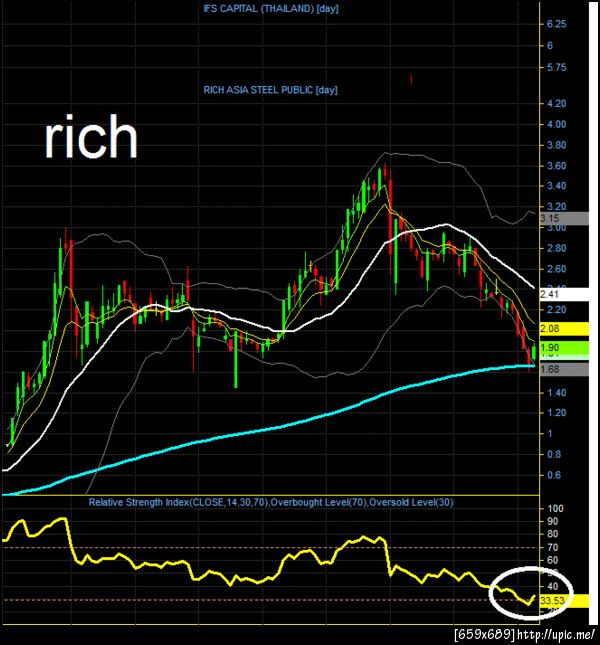Image resolution: width=600 pixels, height=645 pixels.
Task: Select the yellow 2.08 price tag
Action: tap(564, 329)
